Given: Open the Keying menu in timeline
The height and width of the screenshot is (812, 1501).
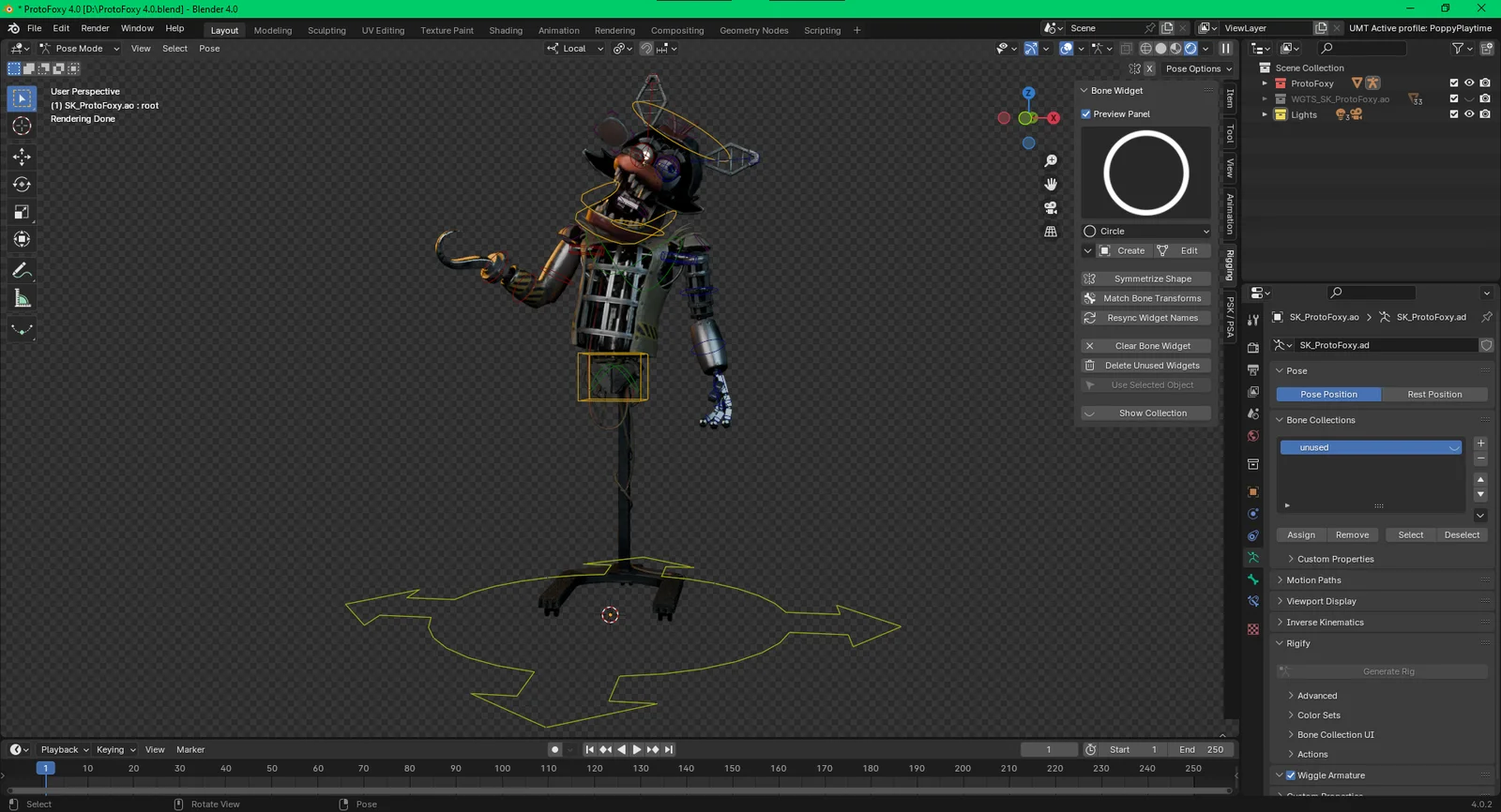Looking at the screenshot, I should (x=116, y=749).
